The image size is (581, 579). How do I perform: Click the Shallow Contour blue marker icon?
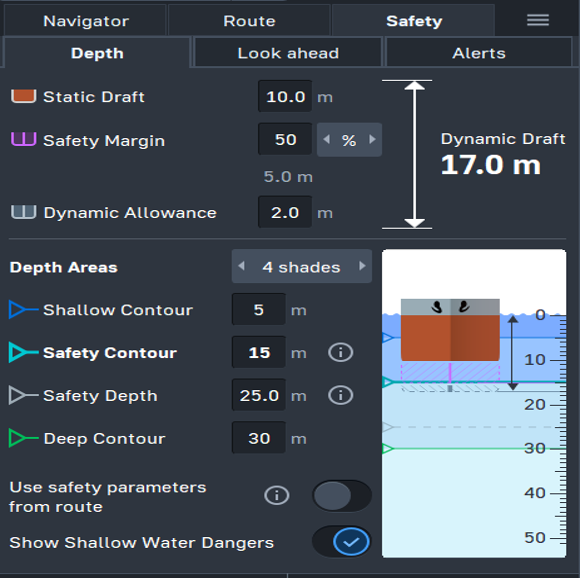click(x=23, y=310)
